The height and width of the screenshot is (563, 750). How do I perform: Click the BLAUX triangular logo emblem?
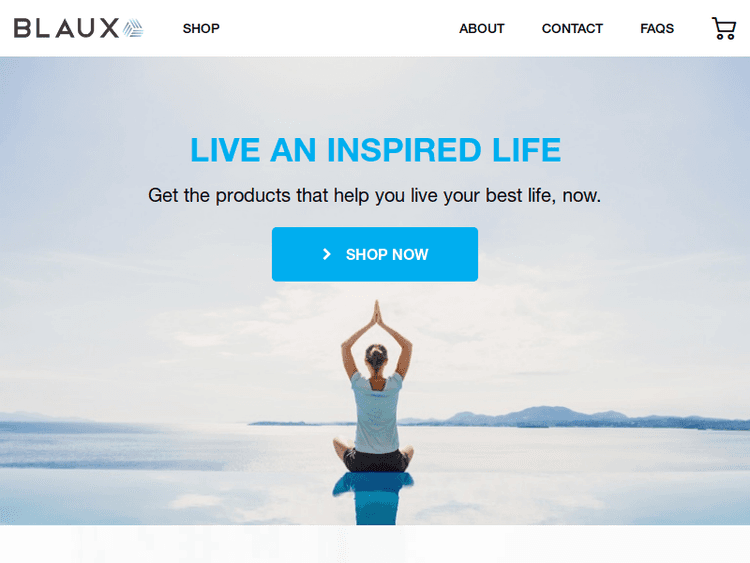tap(133, 28)
